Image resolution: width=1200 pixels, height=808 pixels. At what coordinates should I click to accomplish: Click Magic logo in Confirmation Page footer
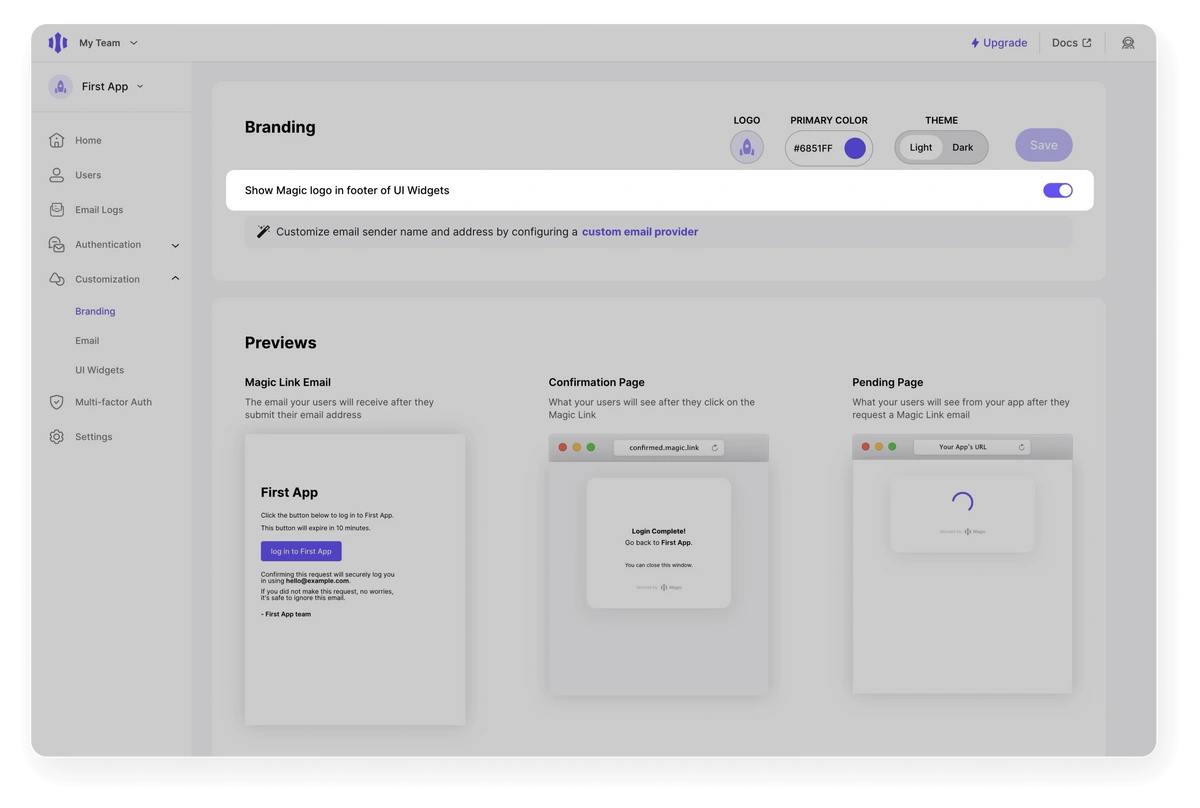671,588
